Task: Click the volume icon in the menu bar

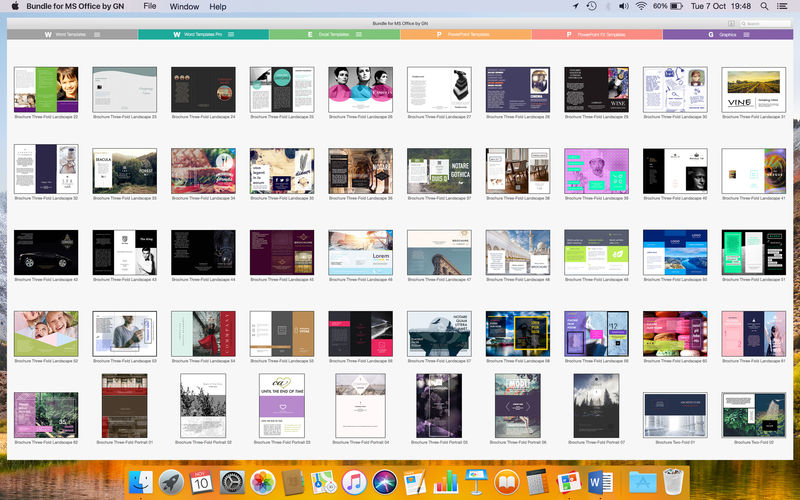Action: pyautogui.click(x=623, y=6)
